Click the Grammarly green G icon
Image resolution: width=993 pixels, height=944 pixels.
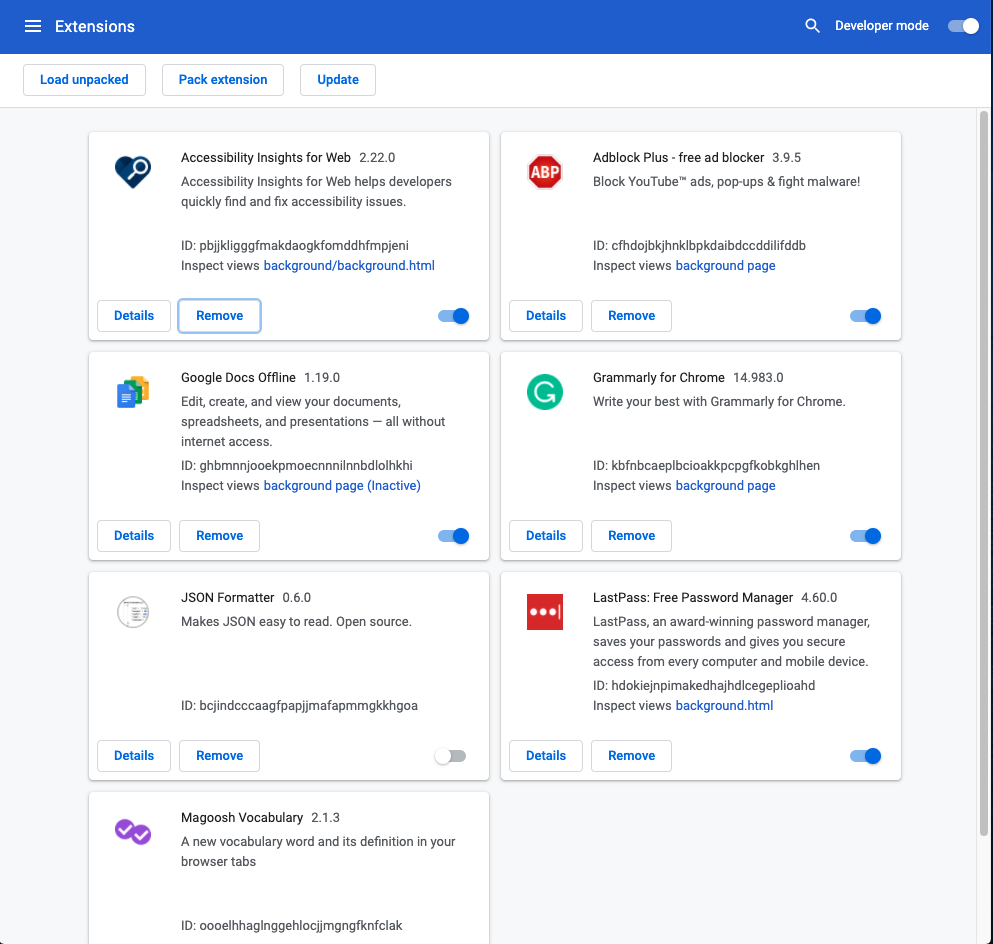tap(545, 392)
